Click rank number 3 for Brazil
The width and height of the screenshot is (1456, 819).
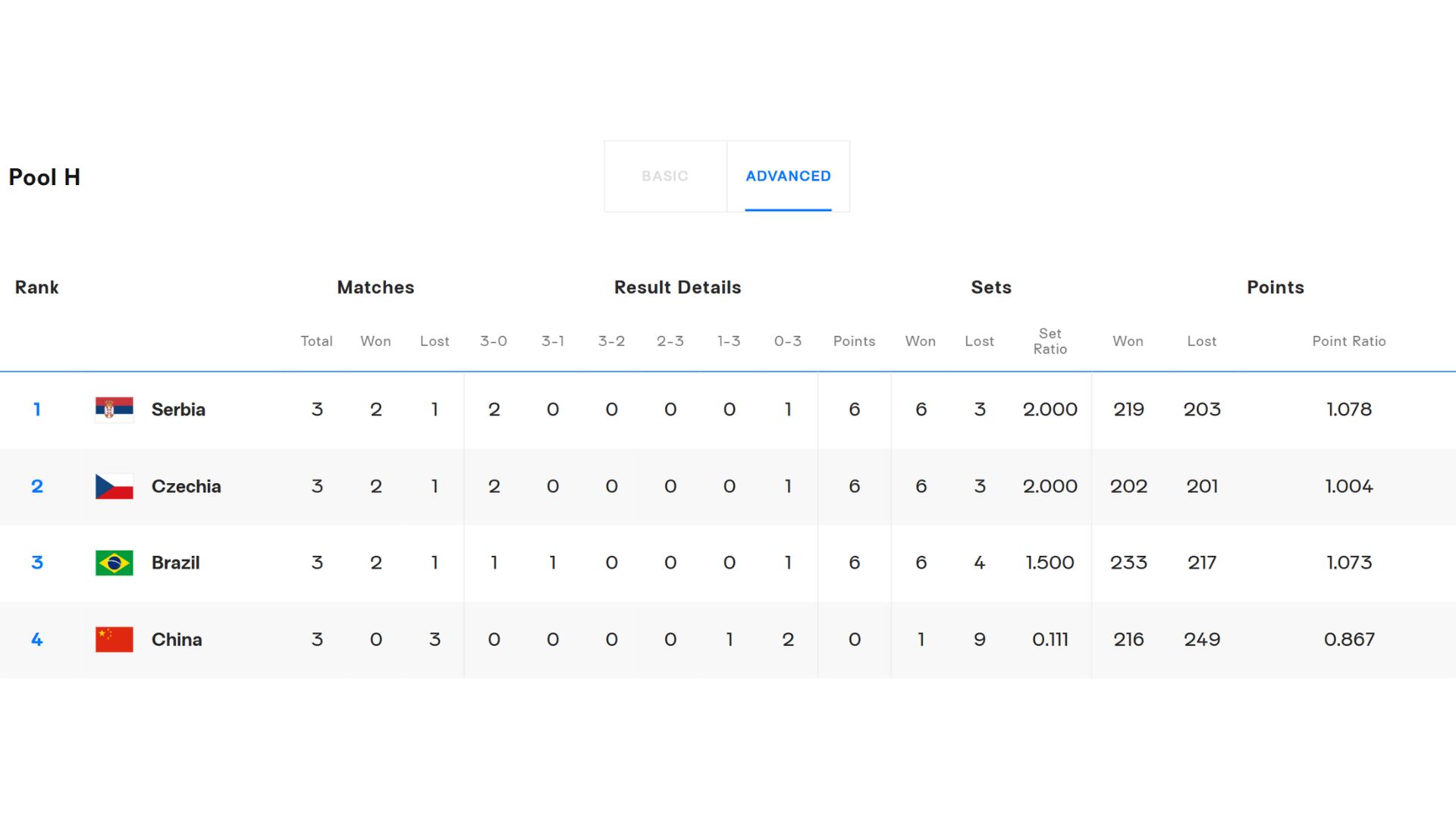(x=36, y=563)
